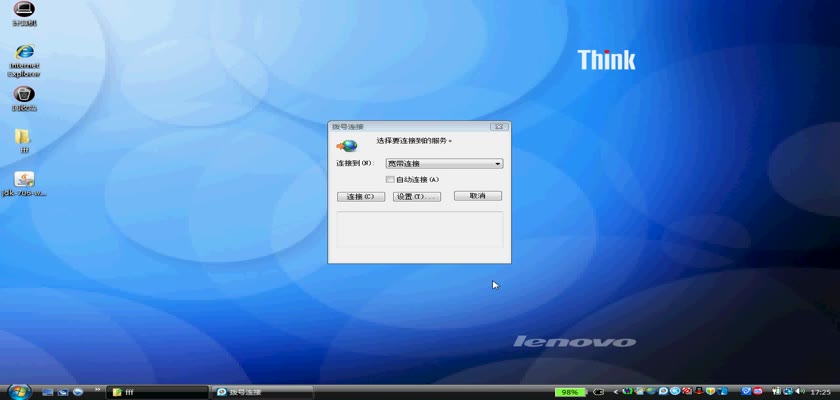Click the blue square tray icon beside the red one
The width and height of the screenshot is (840, 400).
tap(746, 392)
